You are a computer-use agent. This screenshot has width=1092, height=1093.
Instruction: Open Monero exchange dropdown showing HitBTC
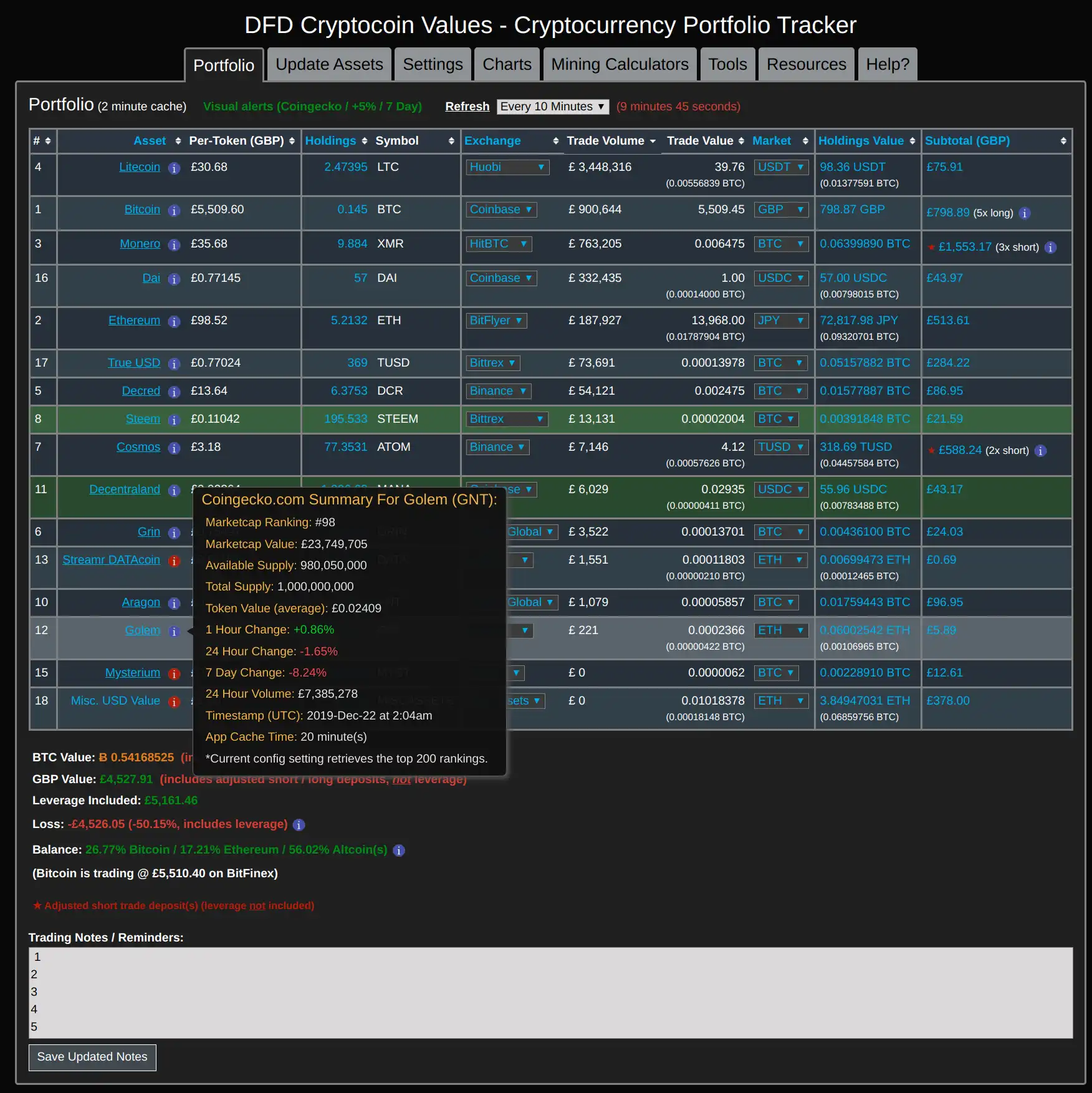point(499,244)
